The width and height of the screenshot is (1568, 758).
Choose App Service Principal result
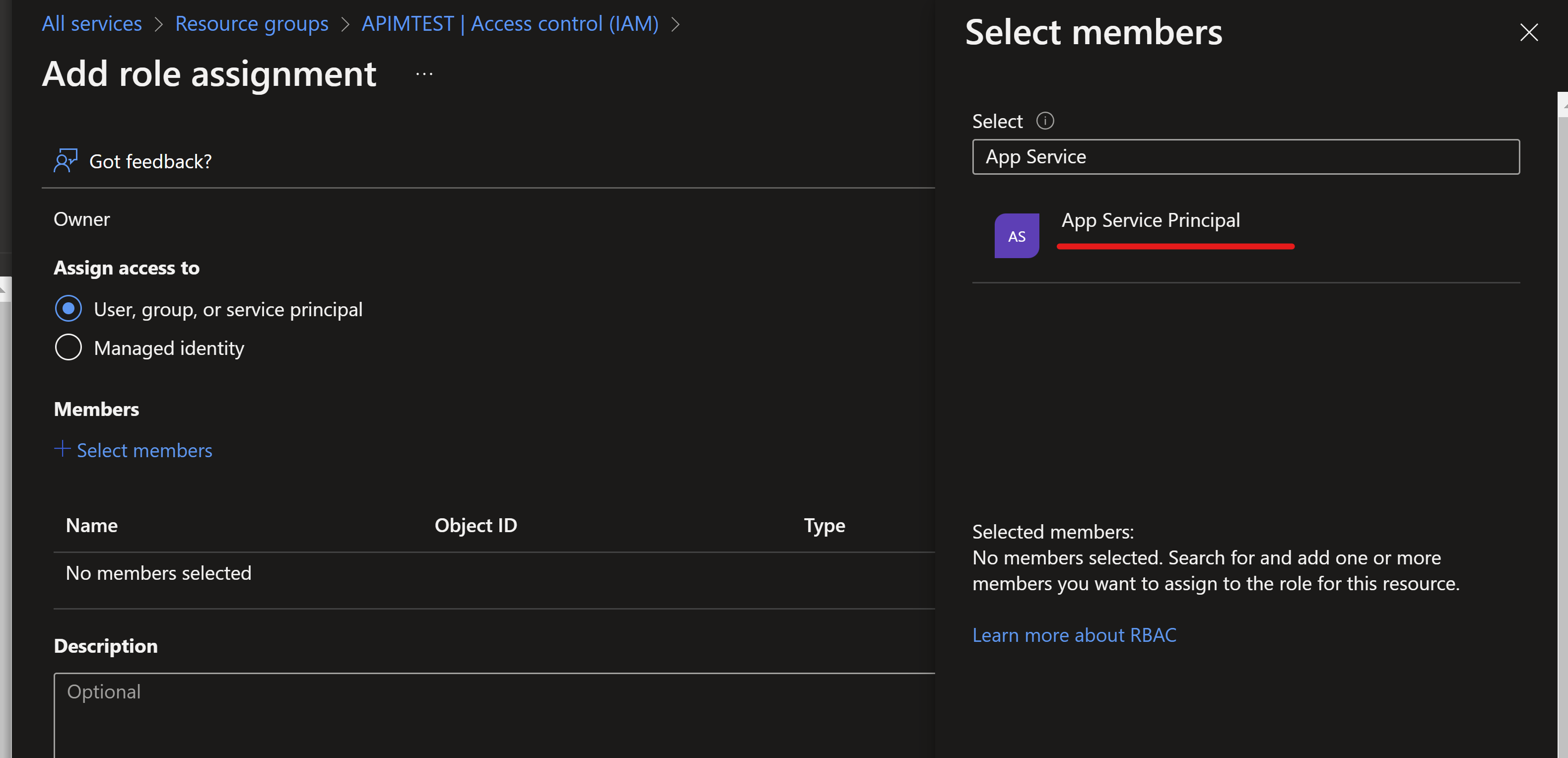pyautogui.click(x=1150, y=220)
